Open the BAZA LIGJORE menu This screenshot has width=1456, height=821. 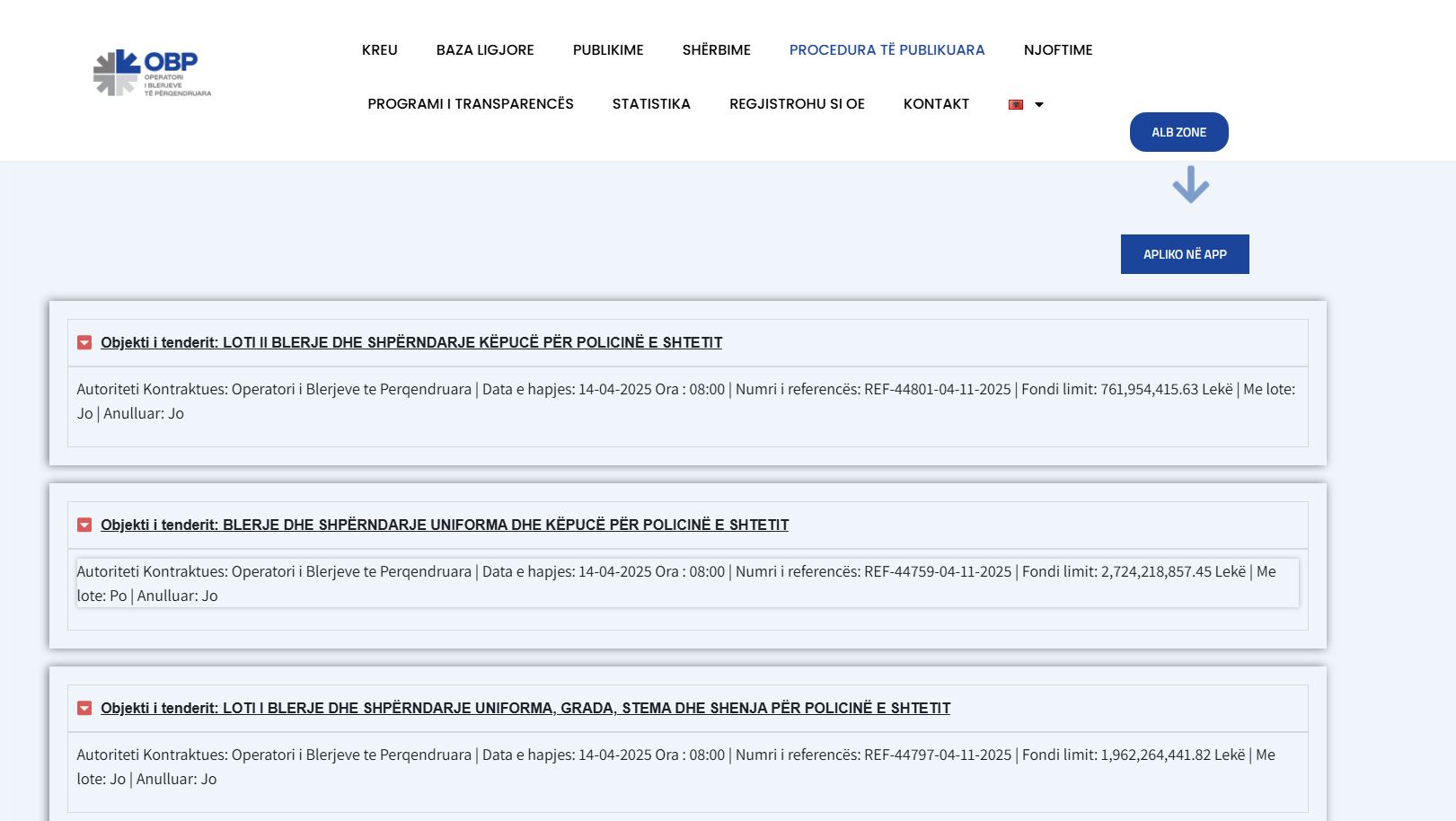click(x=485, y=50)
